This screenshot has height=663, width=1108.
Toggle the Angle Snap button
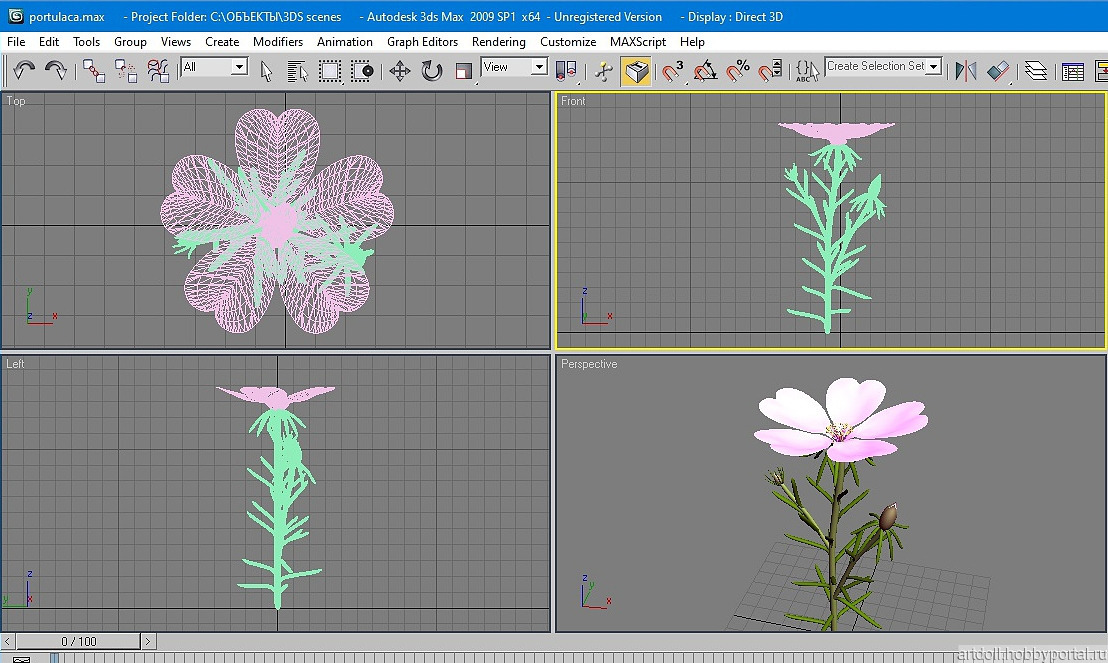[705, 71]
